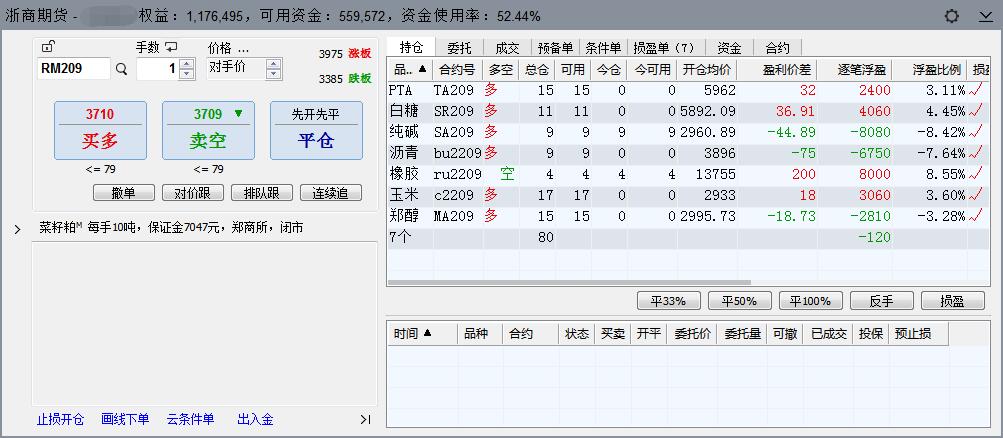Click the RM209 contract code input field
The width and height of the screenshot is (1003, 438).
point(72,69)
